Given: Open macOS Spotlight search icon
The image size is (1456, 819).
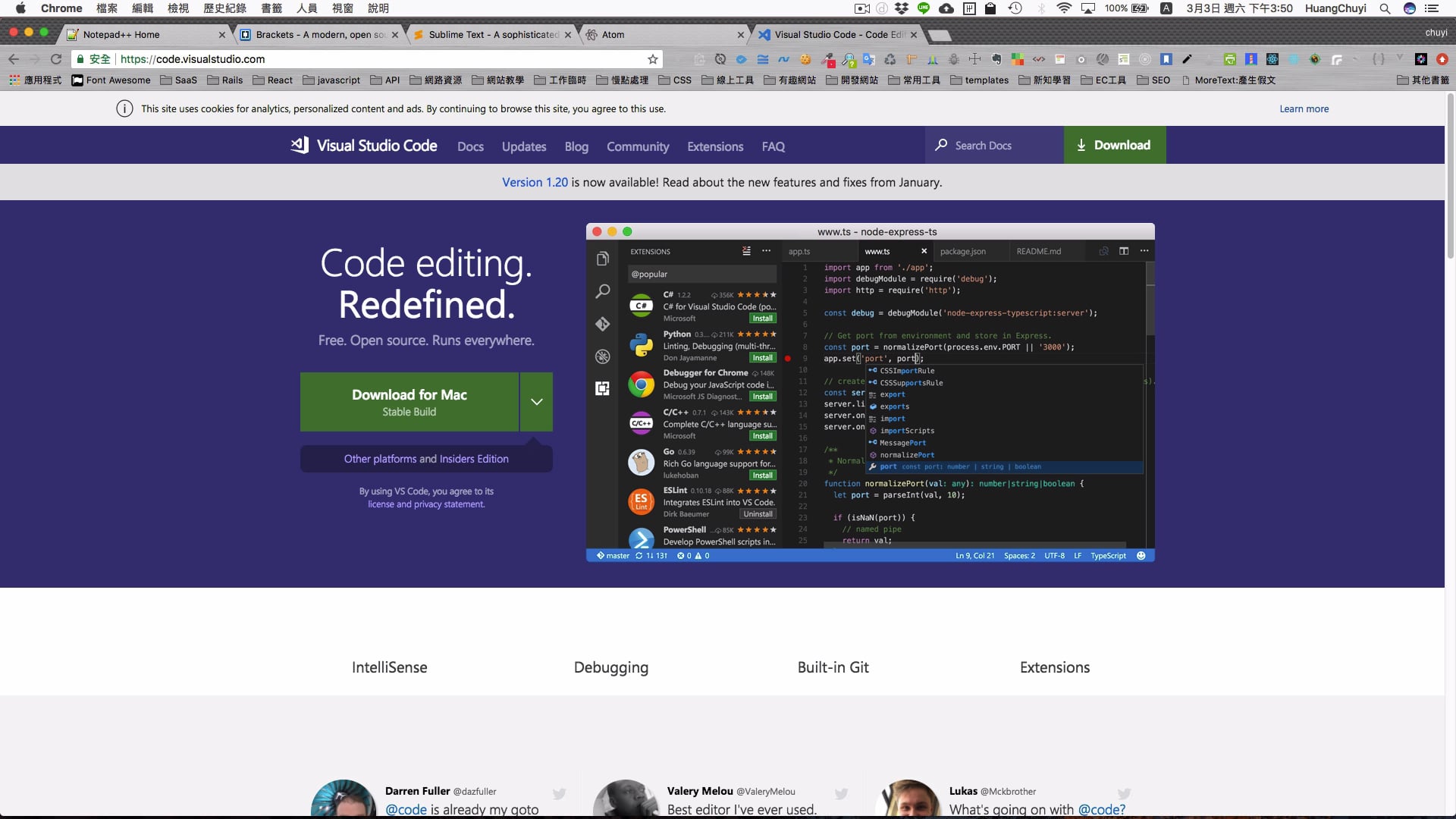Looking at the screenshot, I should (x=1385, y=8).
